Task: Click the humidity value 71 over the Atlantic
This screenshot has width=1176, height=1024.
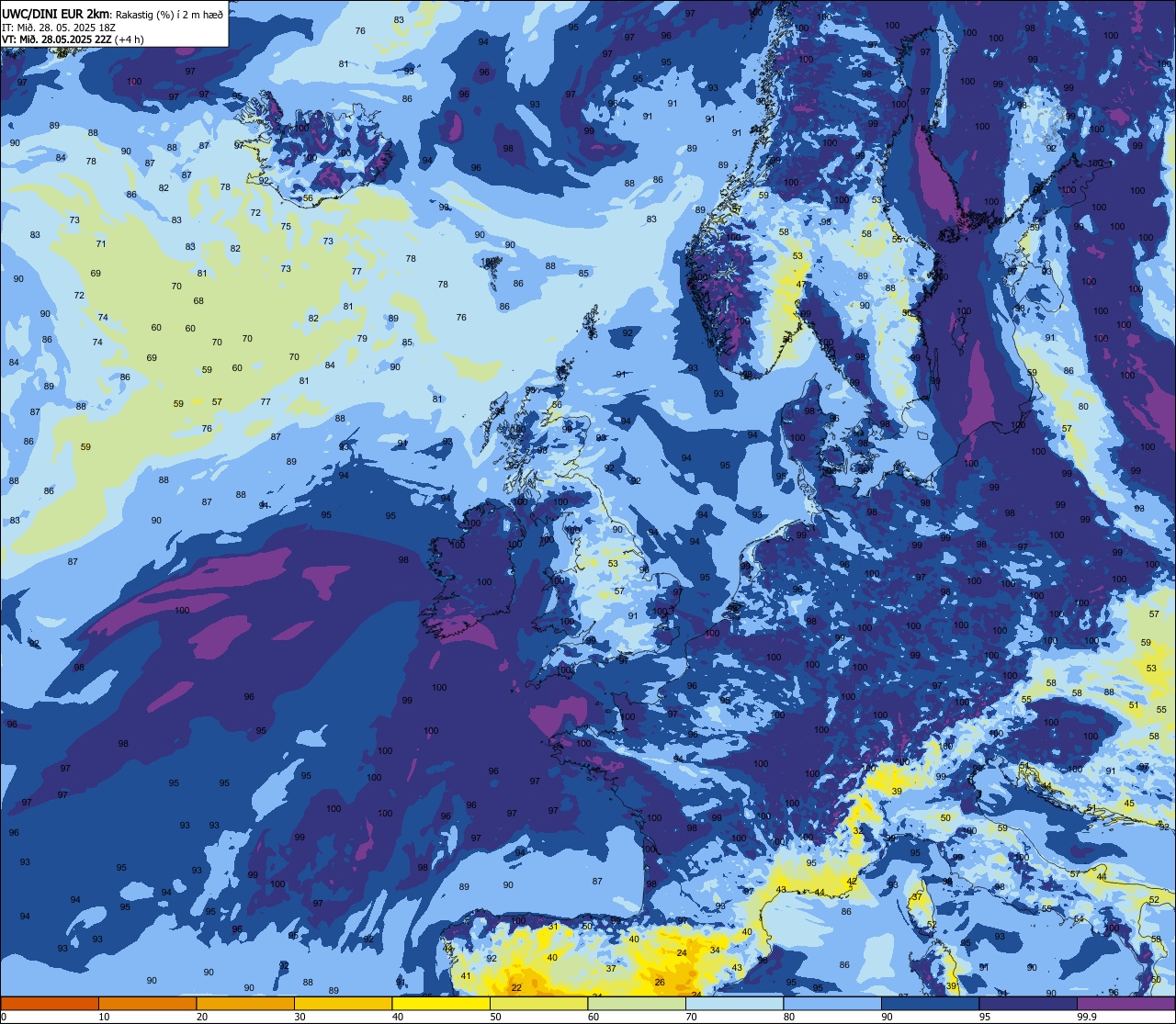Action: 101,243
